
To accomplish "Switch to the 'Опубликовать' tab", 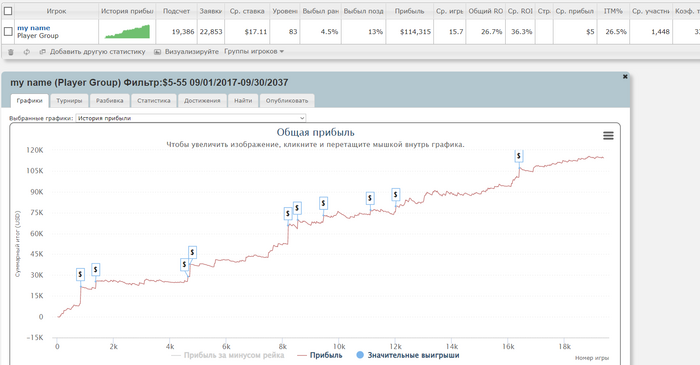I will click(287, 101).
